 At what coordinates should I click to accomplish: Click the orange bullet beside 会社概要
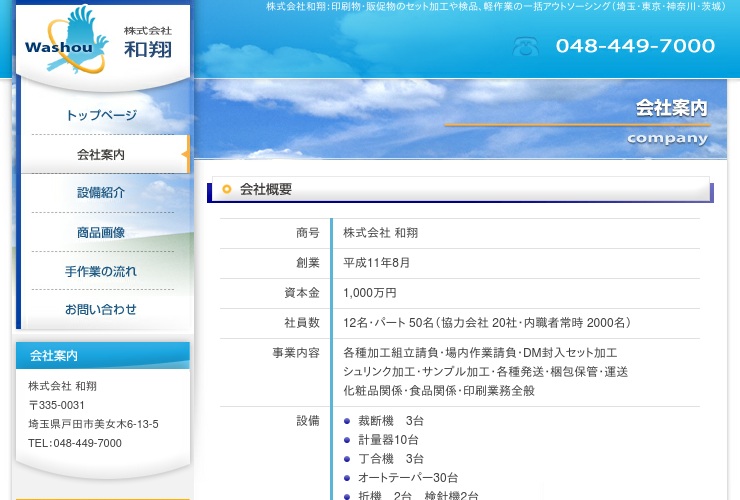pos(227,189)
